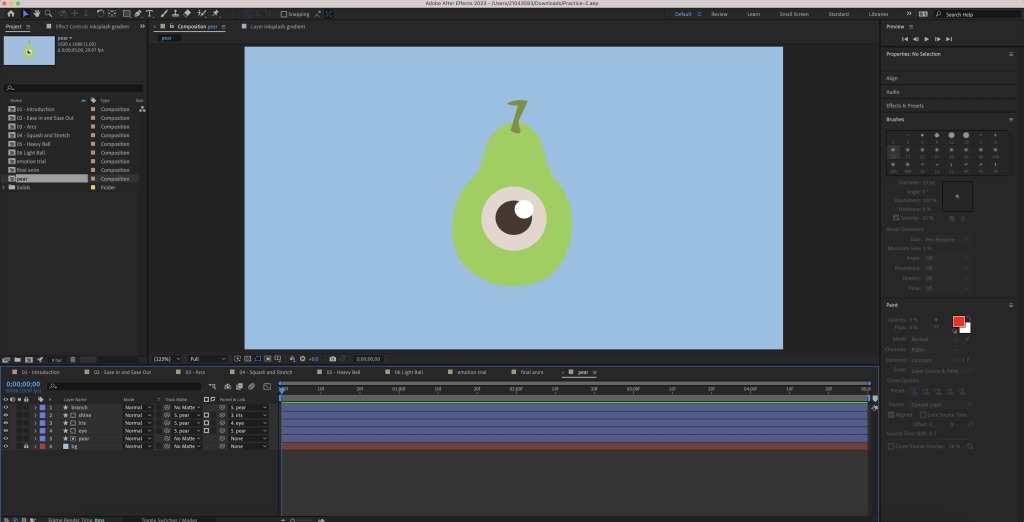
Task: Expand the iris layer properties
Action: pyautogui.click(x=35, y=423)
